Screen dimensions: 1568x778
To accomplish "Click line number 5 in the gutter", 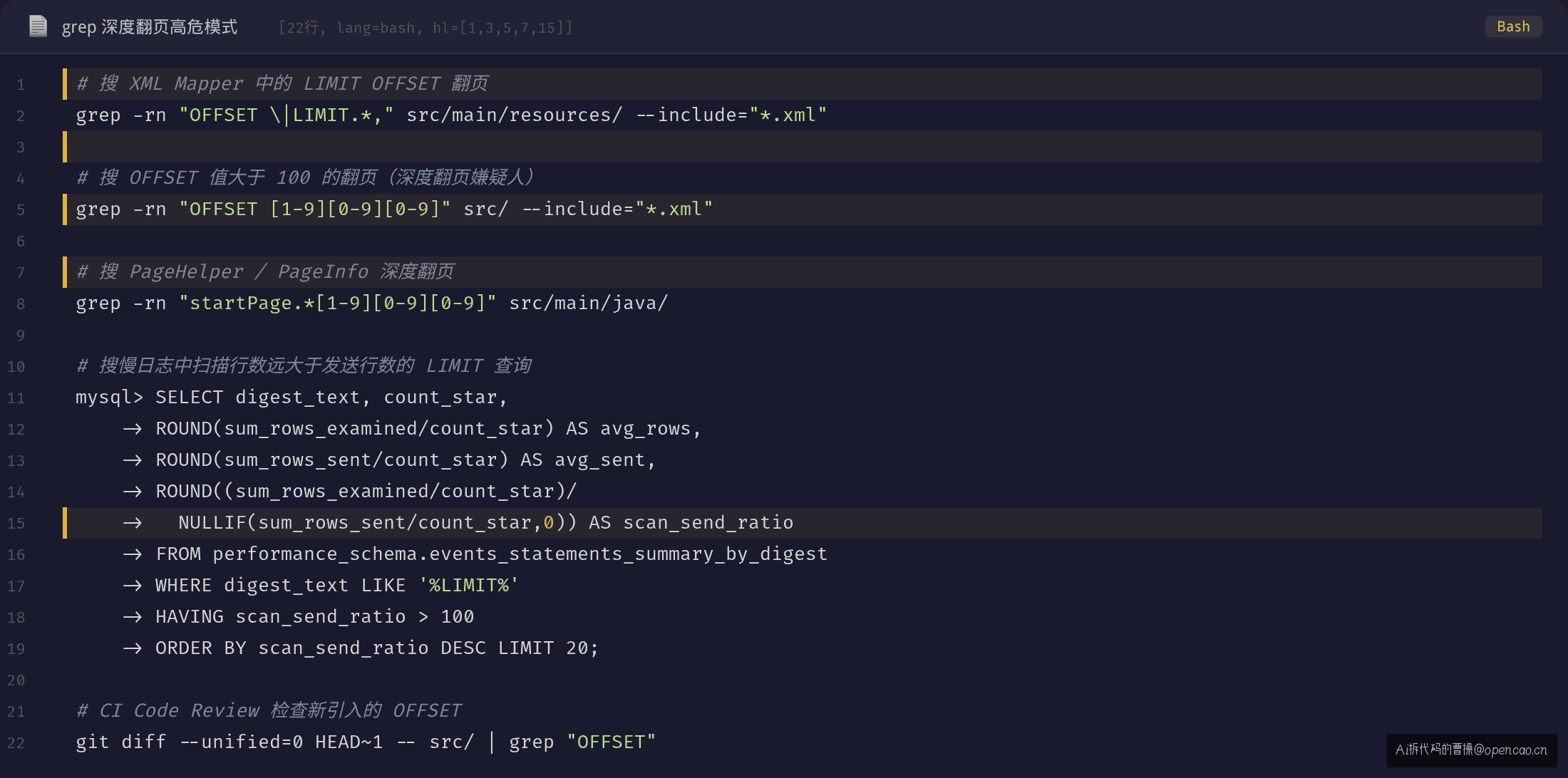I will pyautogui.click(x=21, y=209).
